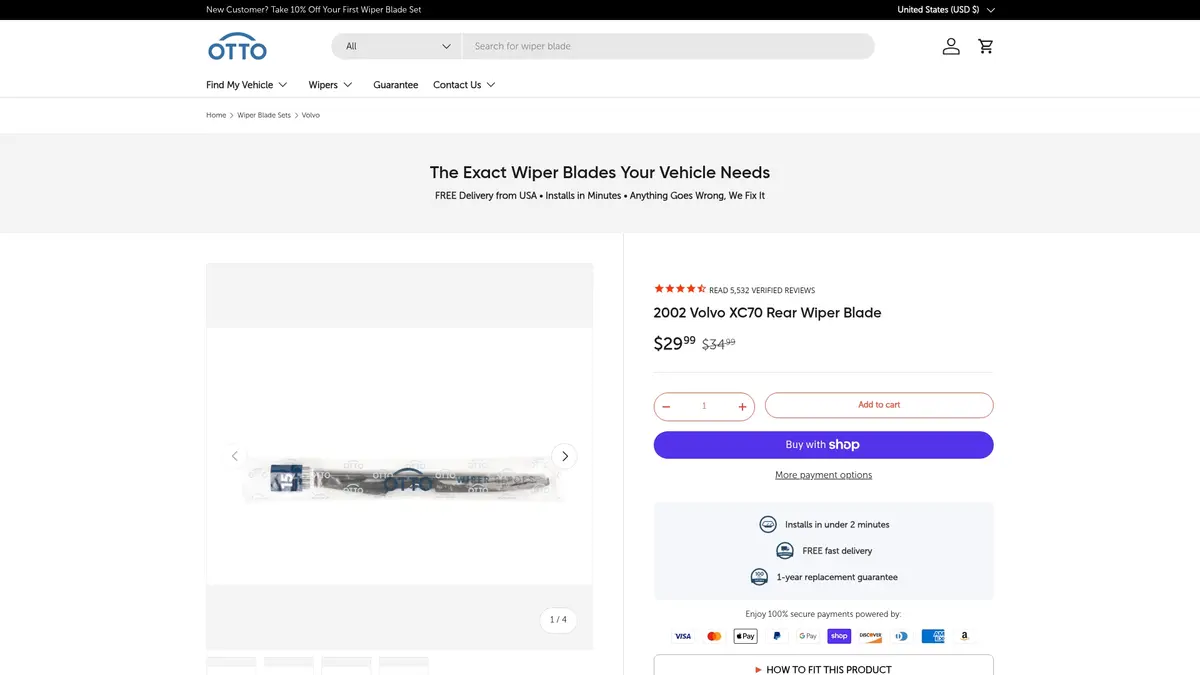Open the All category search dropdown
Viewport: 1200px width, 675px height.
click(397, 46)
